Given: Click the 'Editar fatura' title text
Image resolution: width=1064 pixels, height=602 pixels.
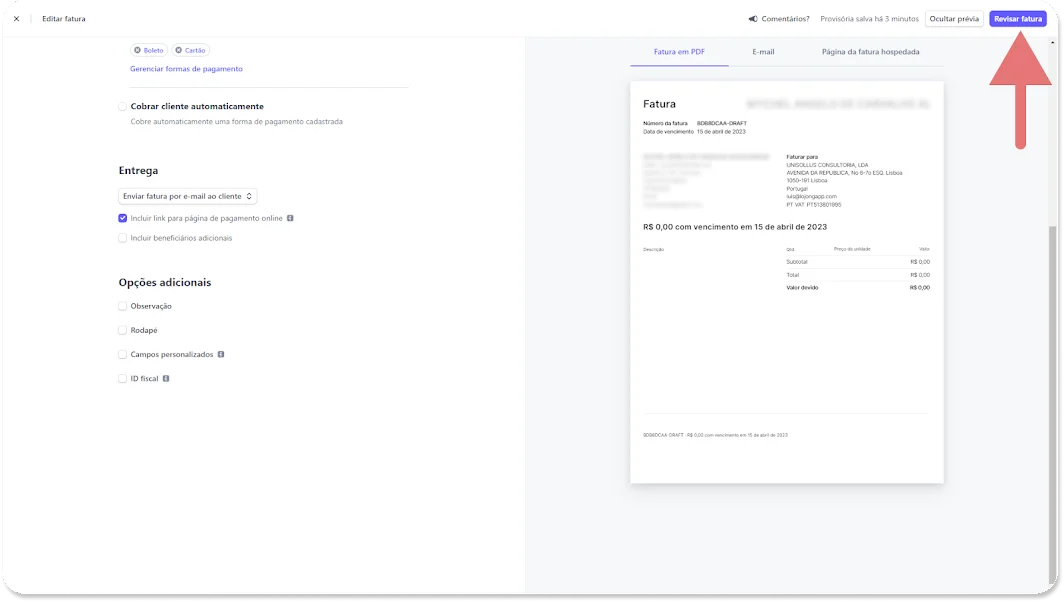Looking at the screenshot, I should coord(64,19).
